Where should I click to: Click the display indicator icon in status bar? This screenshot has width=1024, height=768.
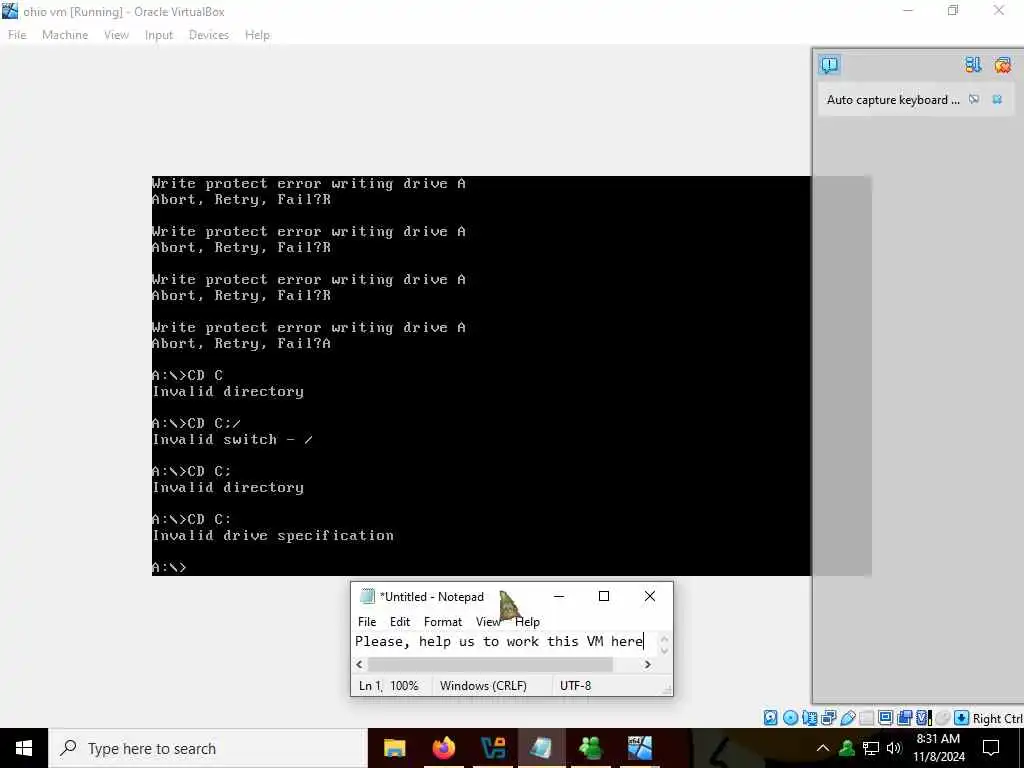886,718
